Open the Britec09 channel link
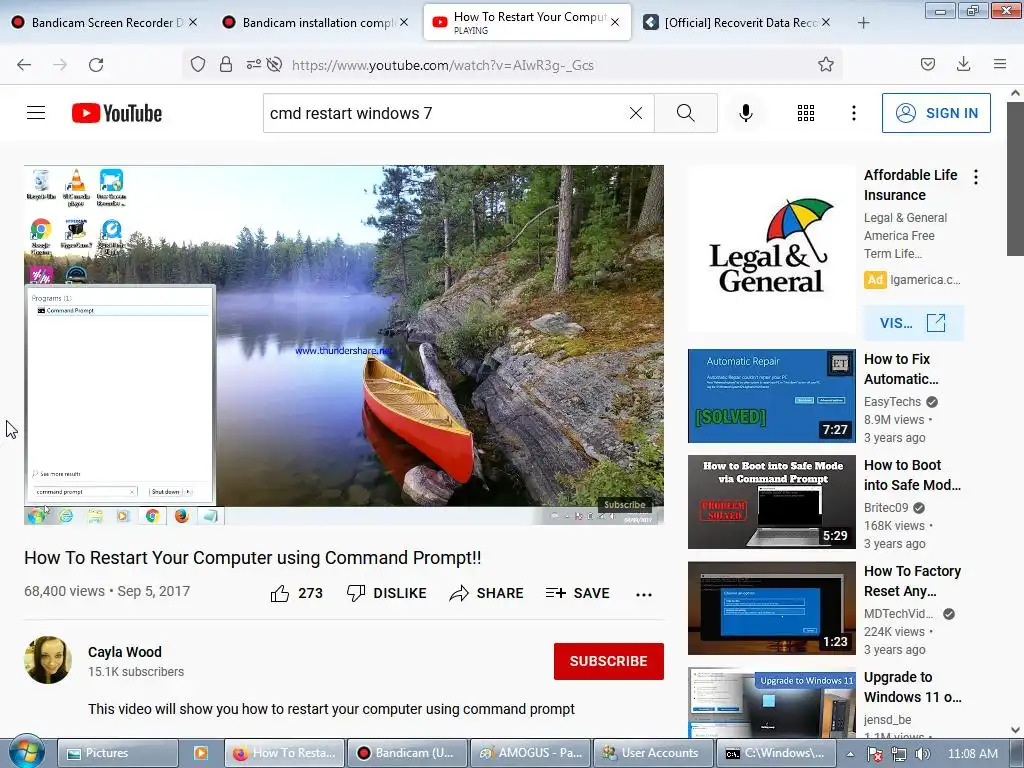The height and width of the screenshot is (768, 1024). pos(886,507)
